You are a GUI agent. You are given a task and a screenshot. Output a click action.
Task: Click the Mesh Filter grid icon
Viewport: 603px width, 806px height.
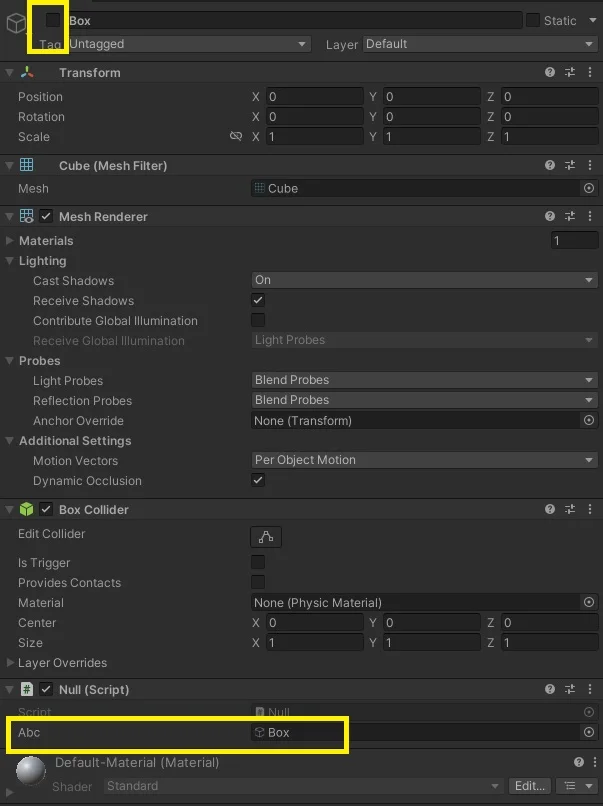[x=26, y=164]
